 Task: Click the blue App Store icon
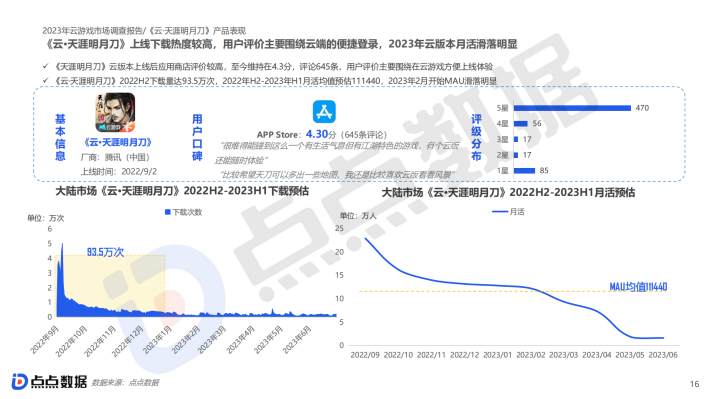coord(324,111)
